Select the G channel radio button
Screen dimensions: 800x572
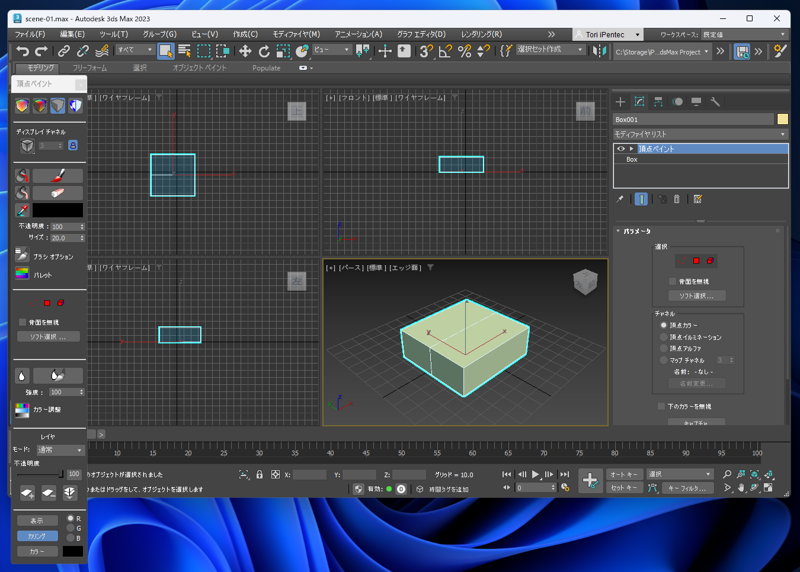(70, 528)
